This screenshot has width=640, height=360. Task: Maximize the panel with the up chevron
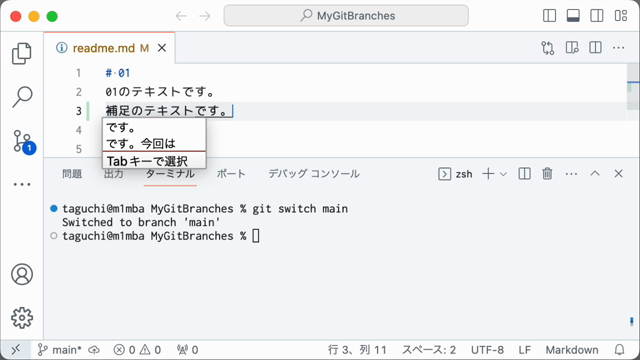click(x=595, y=173)
